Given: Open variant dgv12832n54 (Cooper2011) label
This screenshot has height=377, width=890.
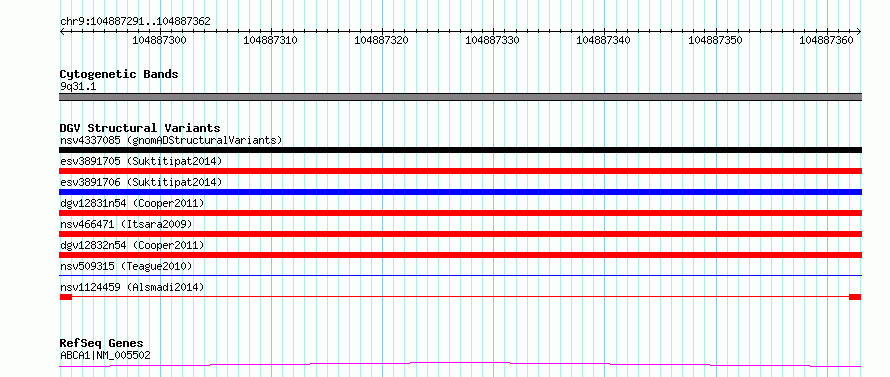Looking at the screenshot, I should (132, 245).
